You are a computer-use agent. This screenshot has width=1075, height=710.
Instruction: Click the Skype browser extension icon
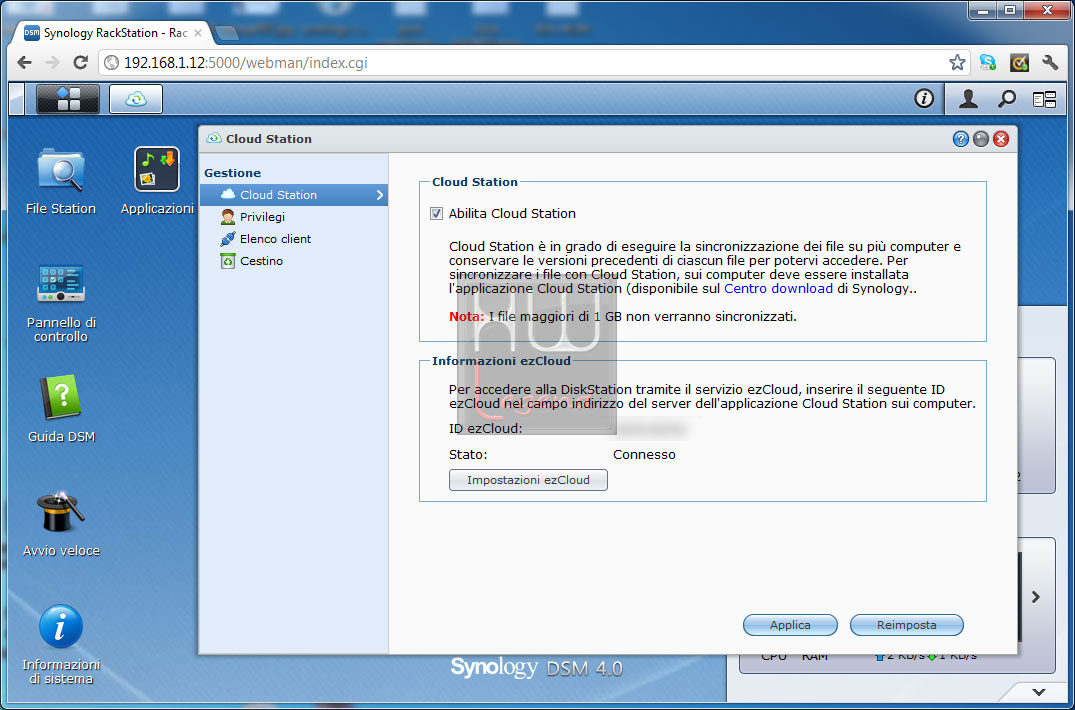(x=988, y=63)
